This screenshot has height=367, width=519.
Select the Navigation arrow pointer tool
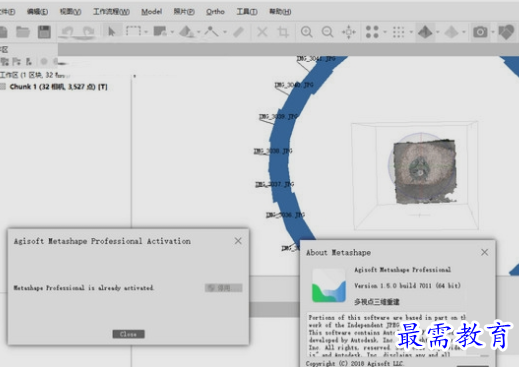112,32
